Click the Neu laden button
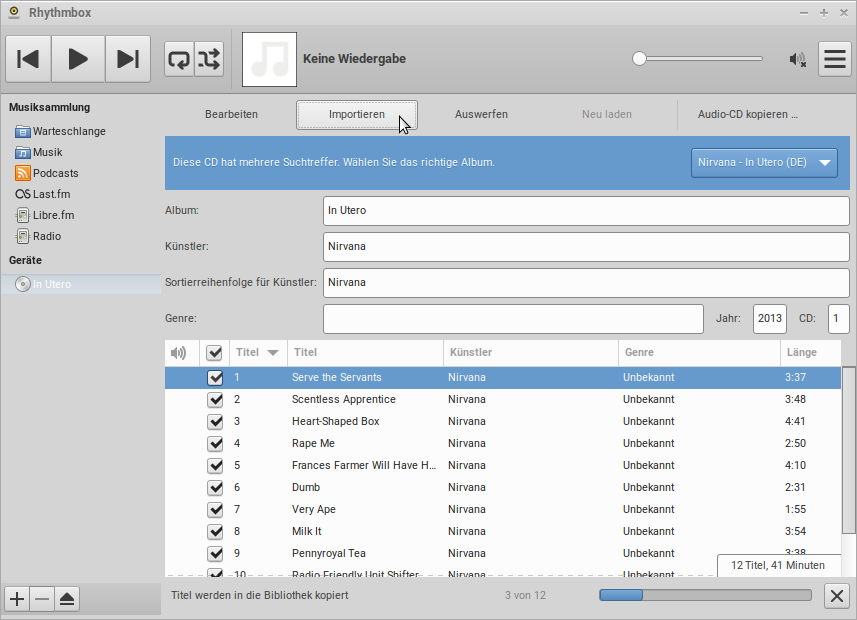857x620 pixels. (x=607, y=114)
